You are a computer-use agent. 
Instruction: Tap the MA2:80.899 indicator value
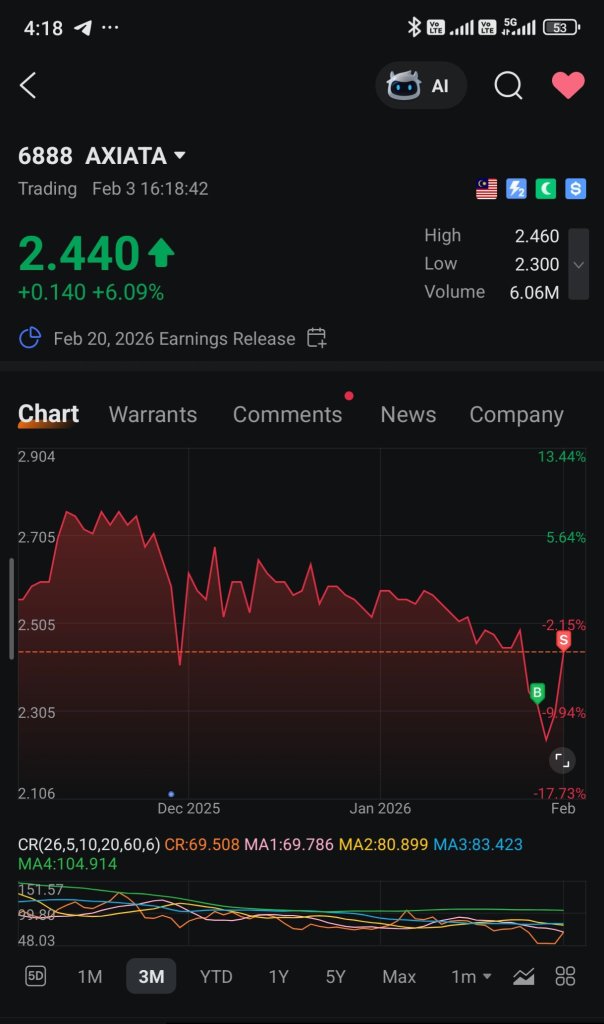click(x=383, y=844)
